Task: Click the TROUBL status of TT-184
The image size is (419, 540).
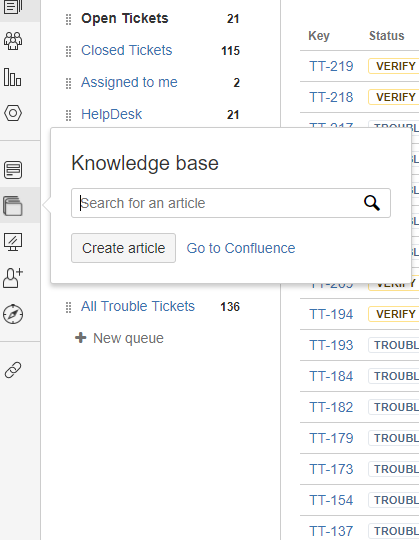Action: click(x=394, y=376)
